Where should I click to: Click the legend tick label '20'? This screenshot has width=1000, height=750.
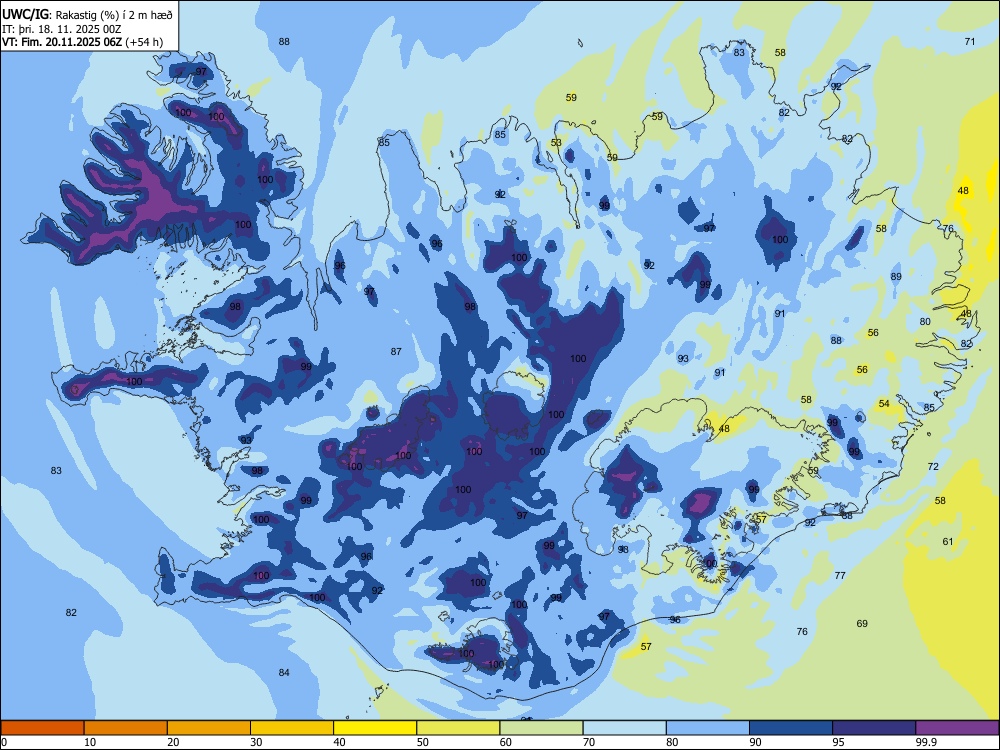[173, 742]
